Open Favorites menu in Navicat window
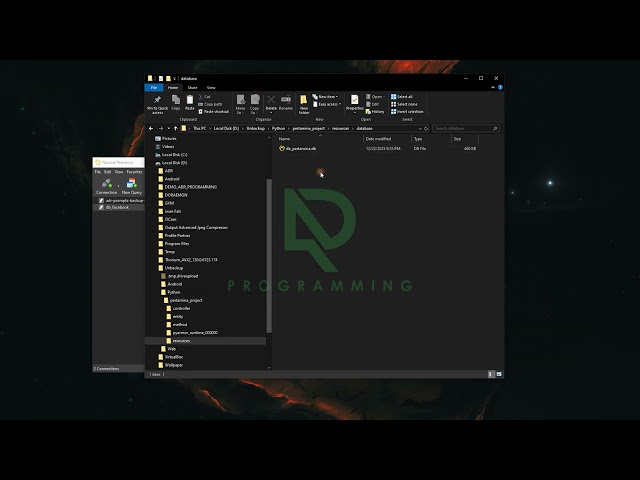This screenshot has height=480, width=640. (x=134, y=172)
